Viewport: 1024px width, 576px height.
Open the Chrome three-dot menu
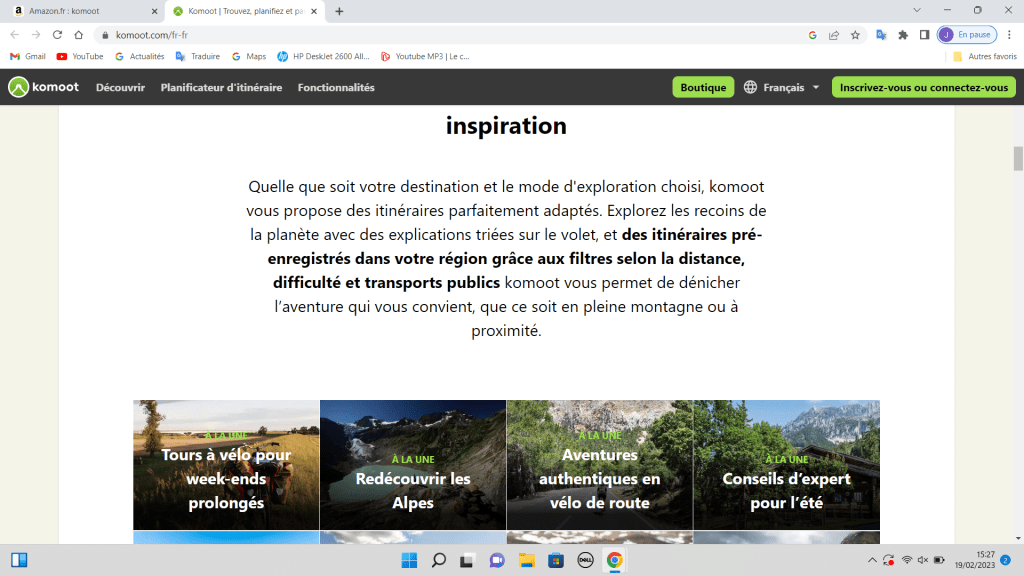1009,34
